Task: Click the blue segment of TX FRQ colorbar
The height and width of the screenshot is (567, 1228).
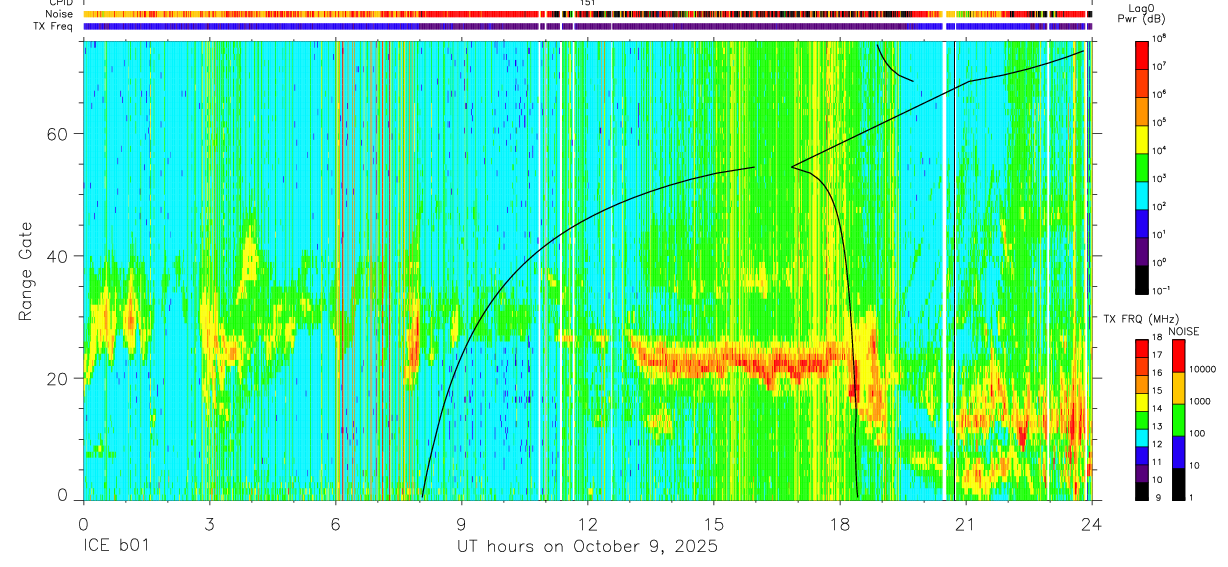Action: pos(1142,454)
